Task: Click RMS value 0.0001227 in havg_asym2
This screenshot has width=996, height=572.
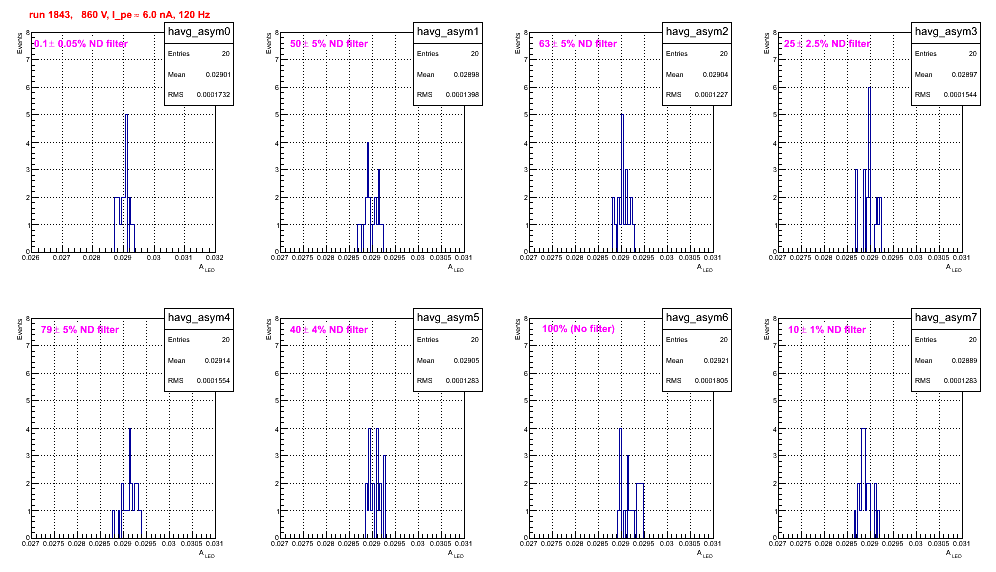Action: pyautogui.click(x=711, y=95)
